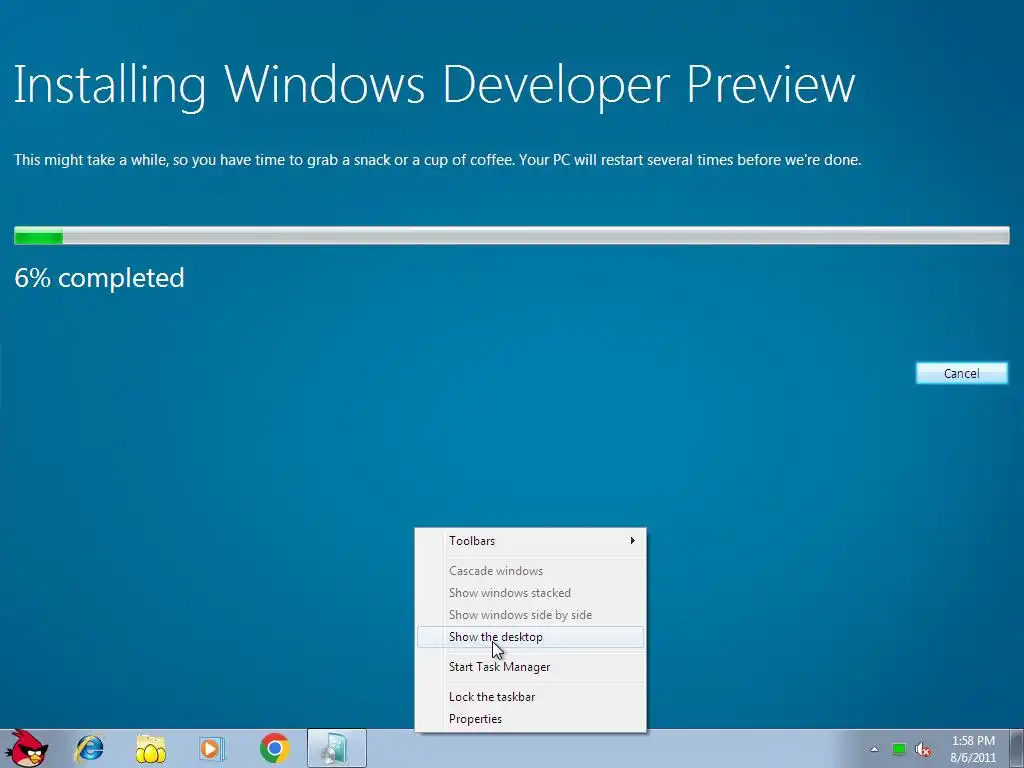Click the installation progress bar
This screenshot has width=1024, height=768.
pos(512,236)
